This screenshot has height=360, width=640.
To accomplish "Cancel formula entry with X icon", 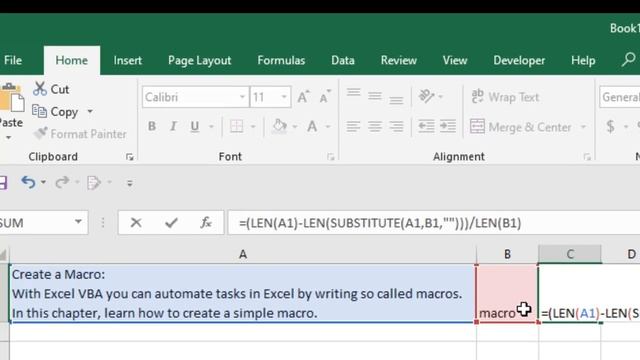I will pos(136,223).
